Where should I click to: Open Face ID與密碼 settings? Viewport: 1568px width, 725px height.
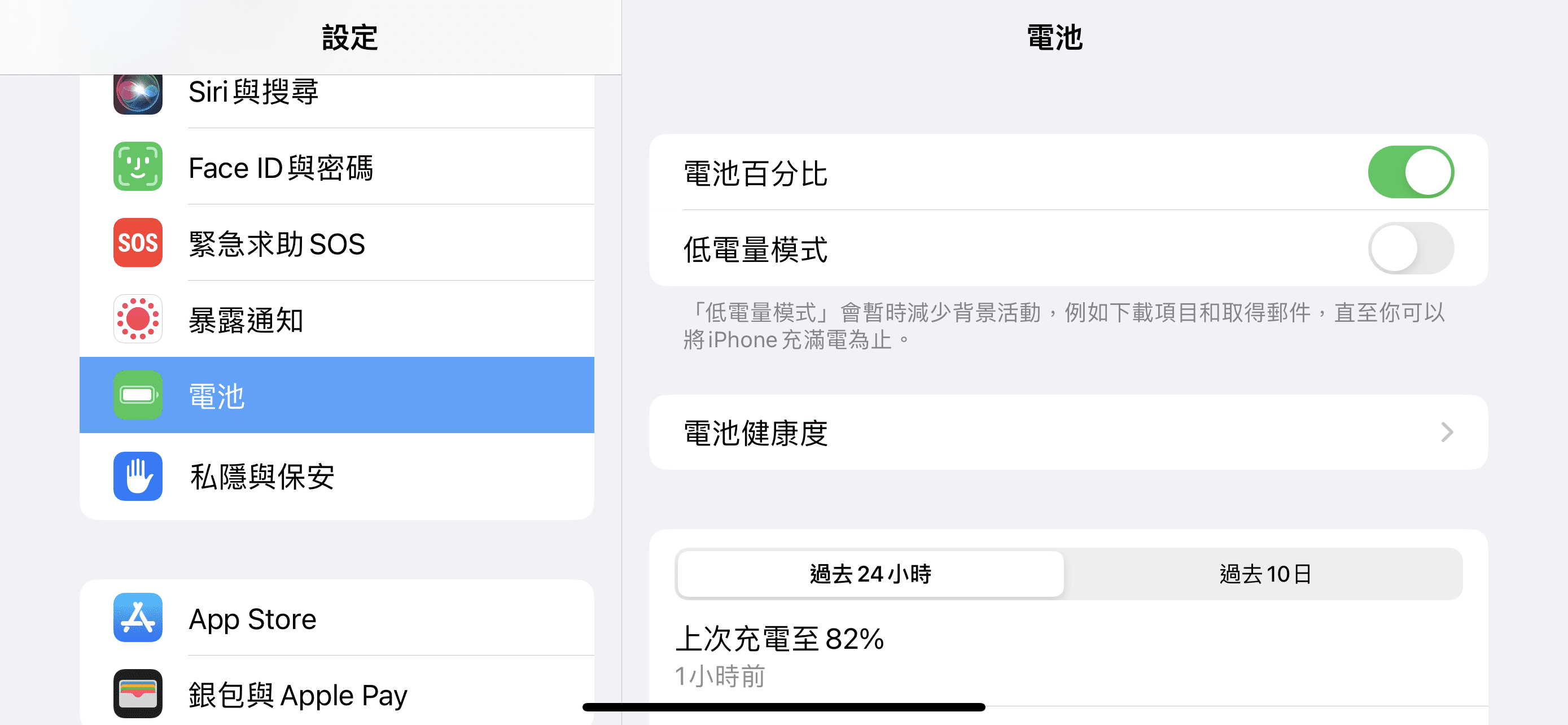pyautogui.click(x=336, y=167)
